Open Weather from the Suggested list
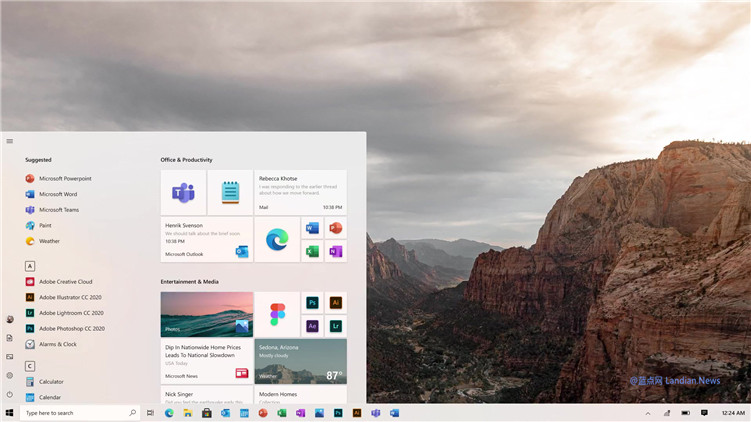Image resolution: width=751 pixels, height=422 pixels. tap(43, 241)
